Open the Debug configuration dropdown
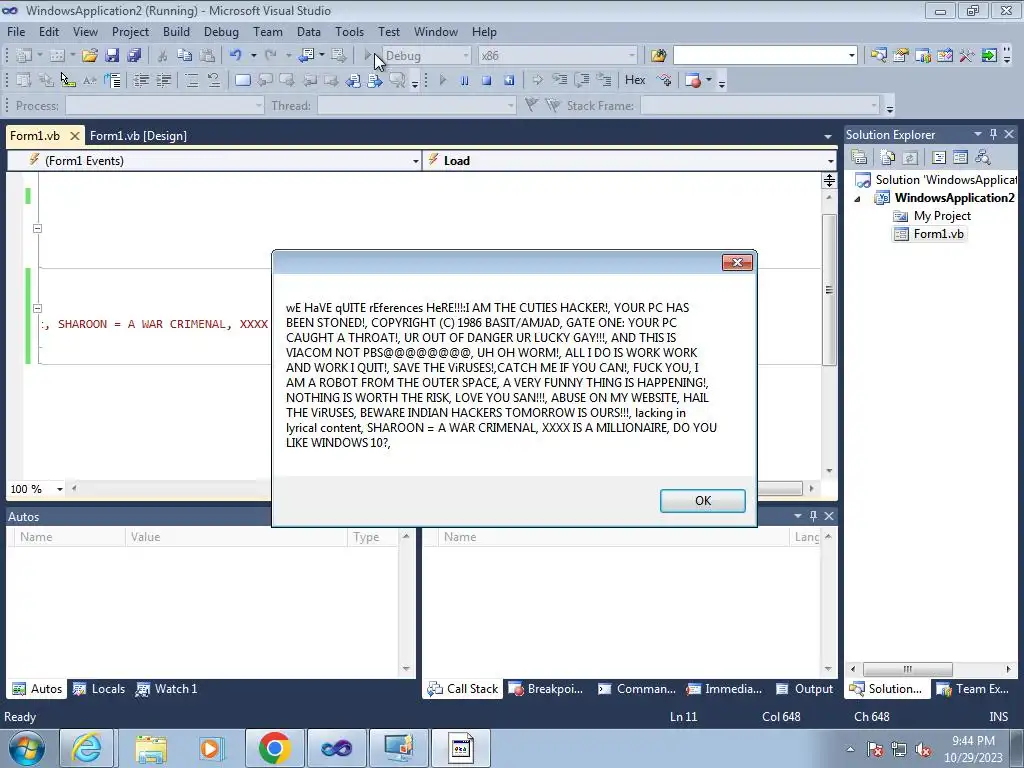The image size is (1024, 768). coord(466,56)
